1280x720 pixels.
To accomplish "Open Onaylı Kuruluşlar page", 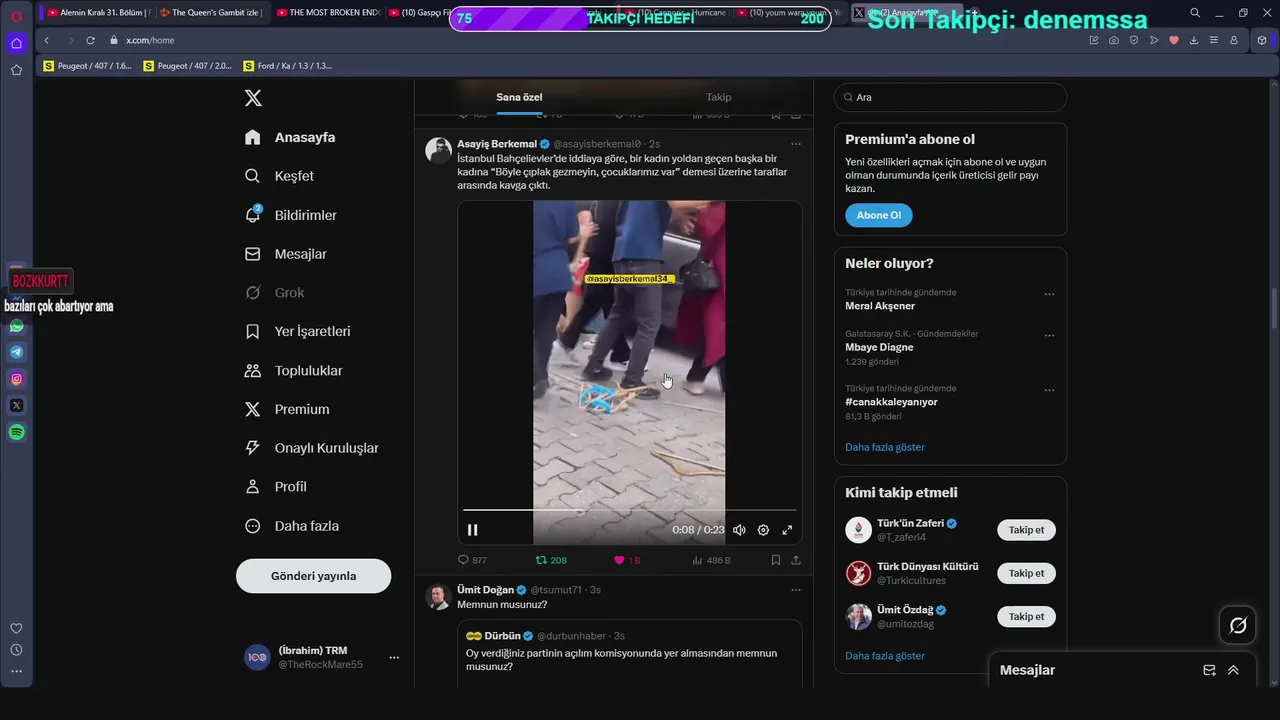I will (312, 448).
